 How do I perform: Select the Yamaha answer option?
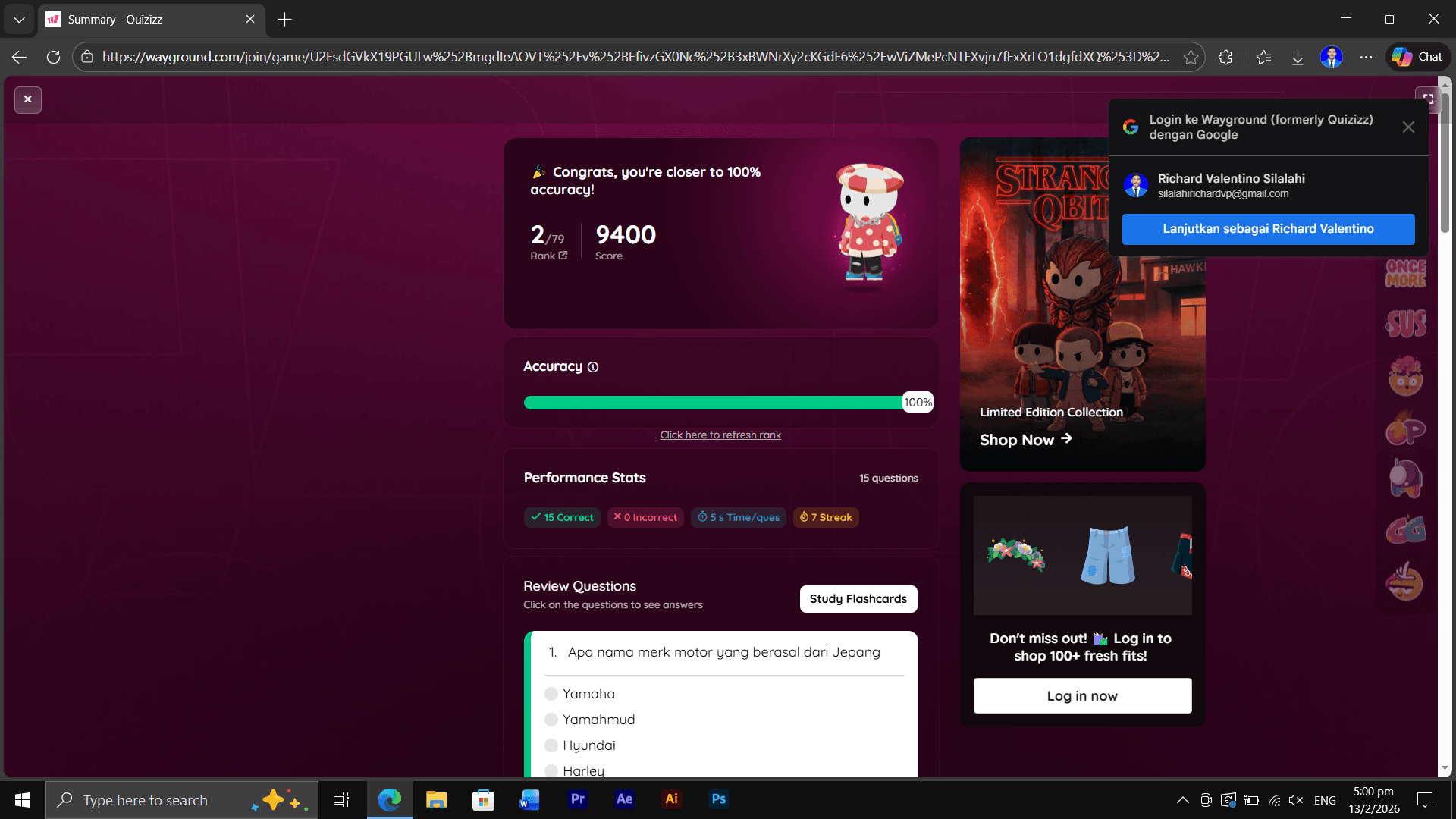pos(580,694)
